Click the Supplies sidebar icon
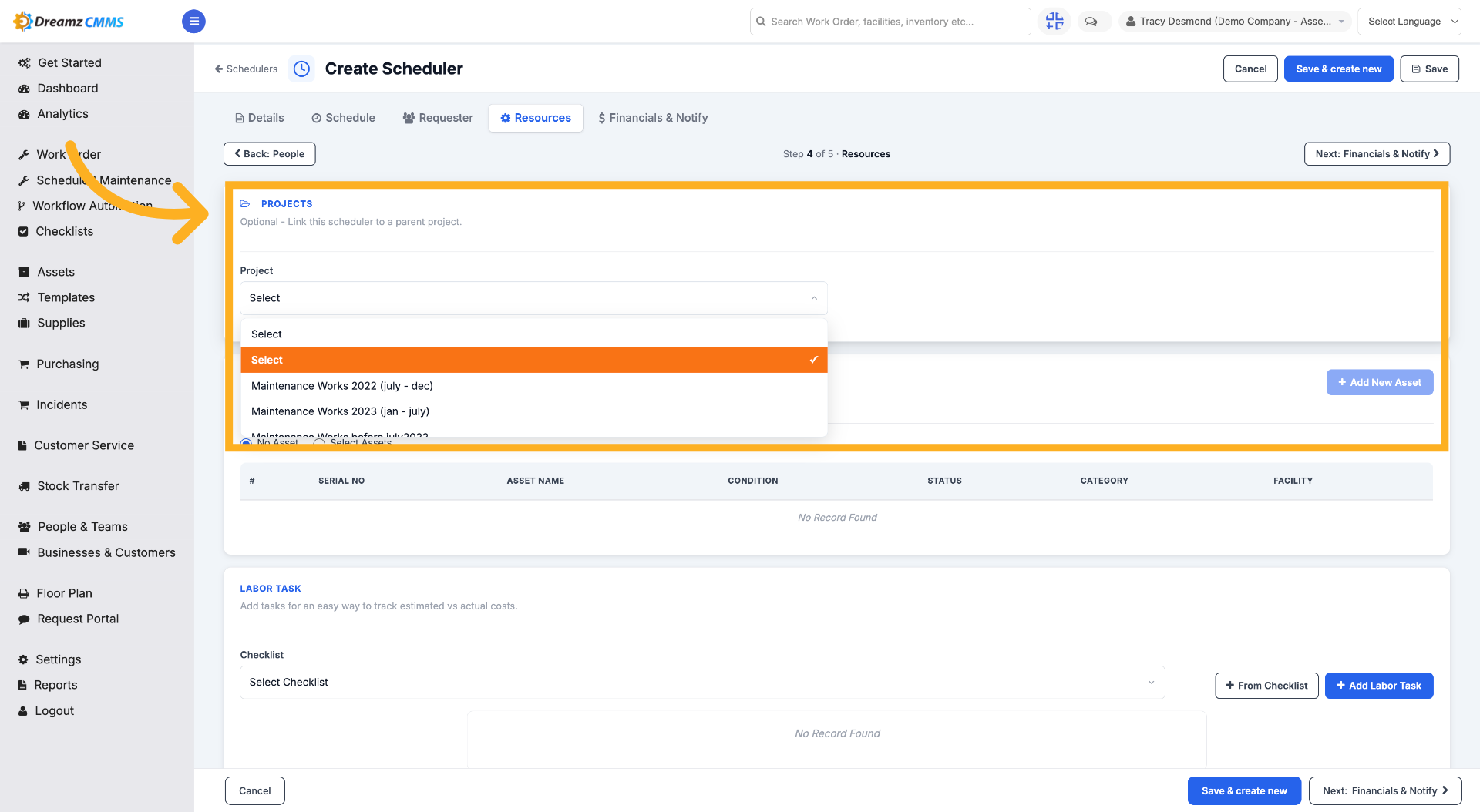Image resolution: width=1480 pixels, height=812 pixels. [24, 323]
